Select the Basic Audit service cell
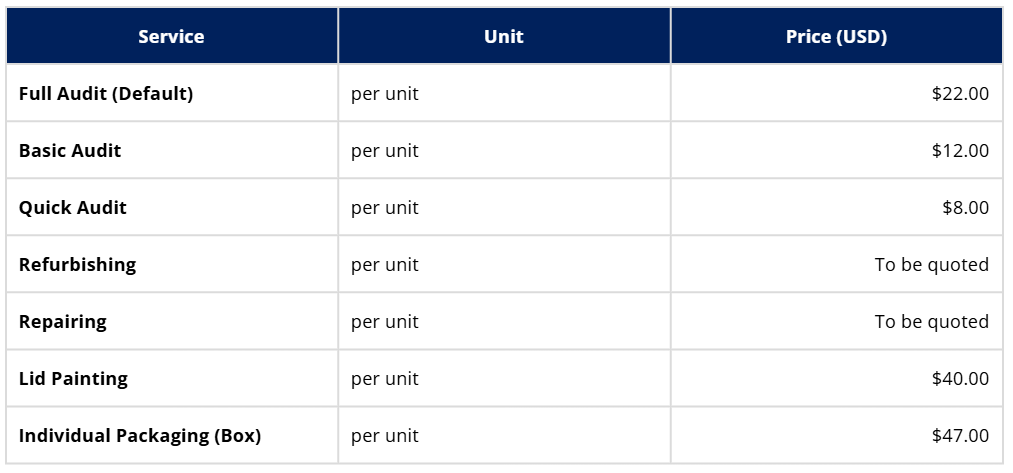The width and height of the screenshot is (1013, 473). [x=70, y=151]
